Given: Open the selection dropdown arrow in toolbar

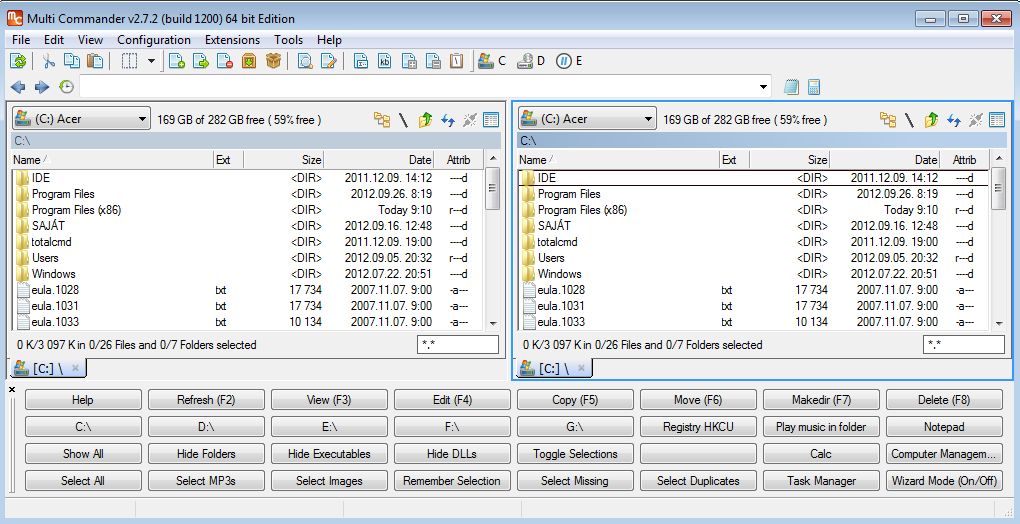Looking at the screenshot, I should tap(152, 61).
